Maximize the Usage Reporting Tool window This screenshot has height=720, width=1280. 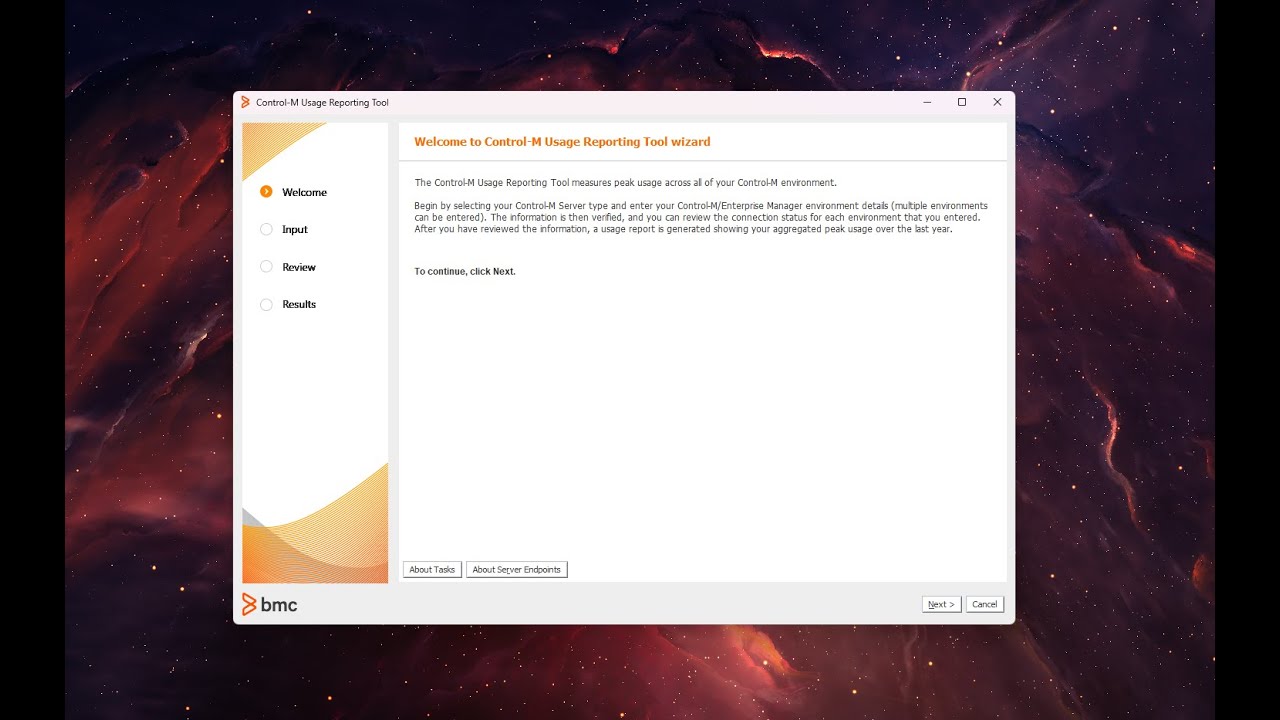click(962, 102)
